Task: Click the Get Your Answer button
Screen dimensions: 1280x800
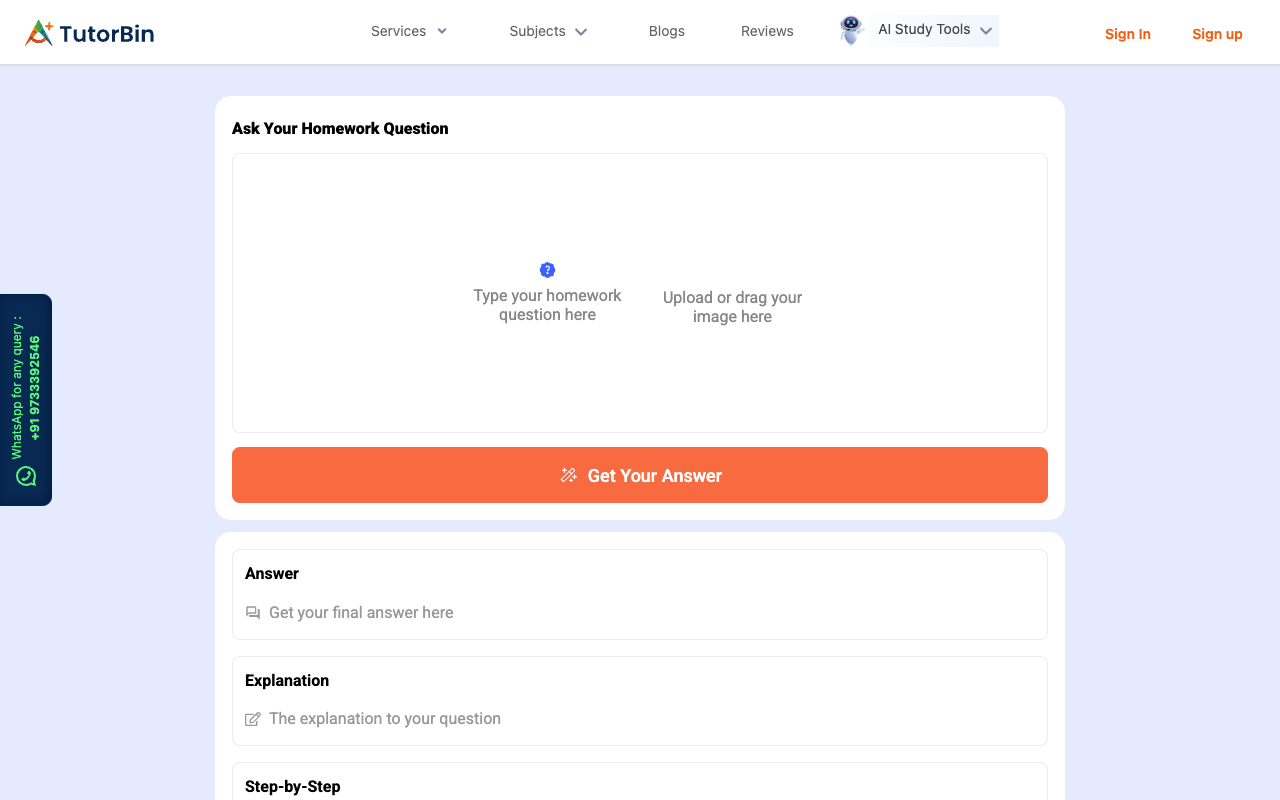Action: (640, 475)
